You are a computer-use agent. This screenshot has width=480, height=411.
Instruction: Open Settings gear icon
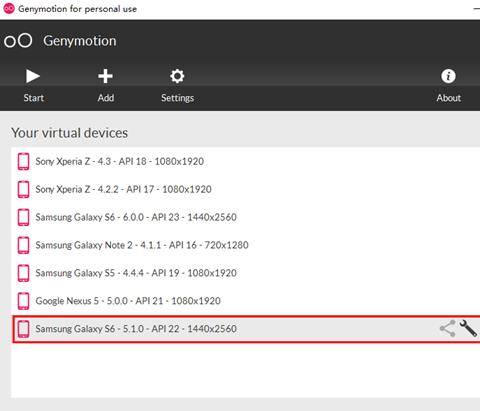(177, 76)
